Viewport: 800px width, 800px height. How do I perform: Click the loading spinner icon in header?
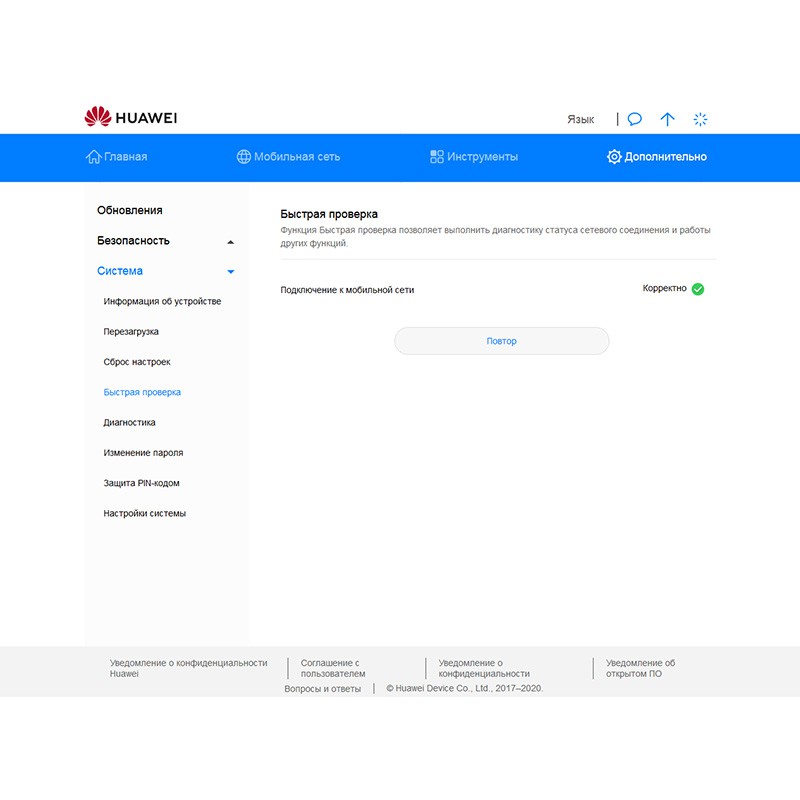pos(701,119)
